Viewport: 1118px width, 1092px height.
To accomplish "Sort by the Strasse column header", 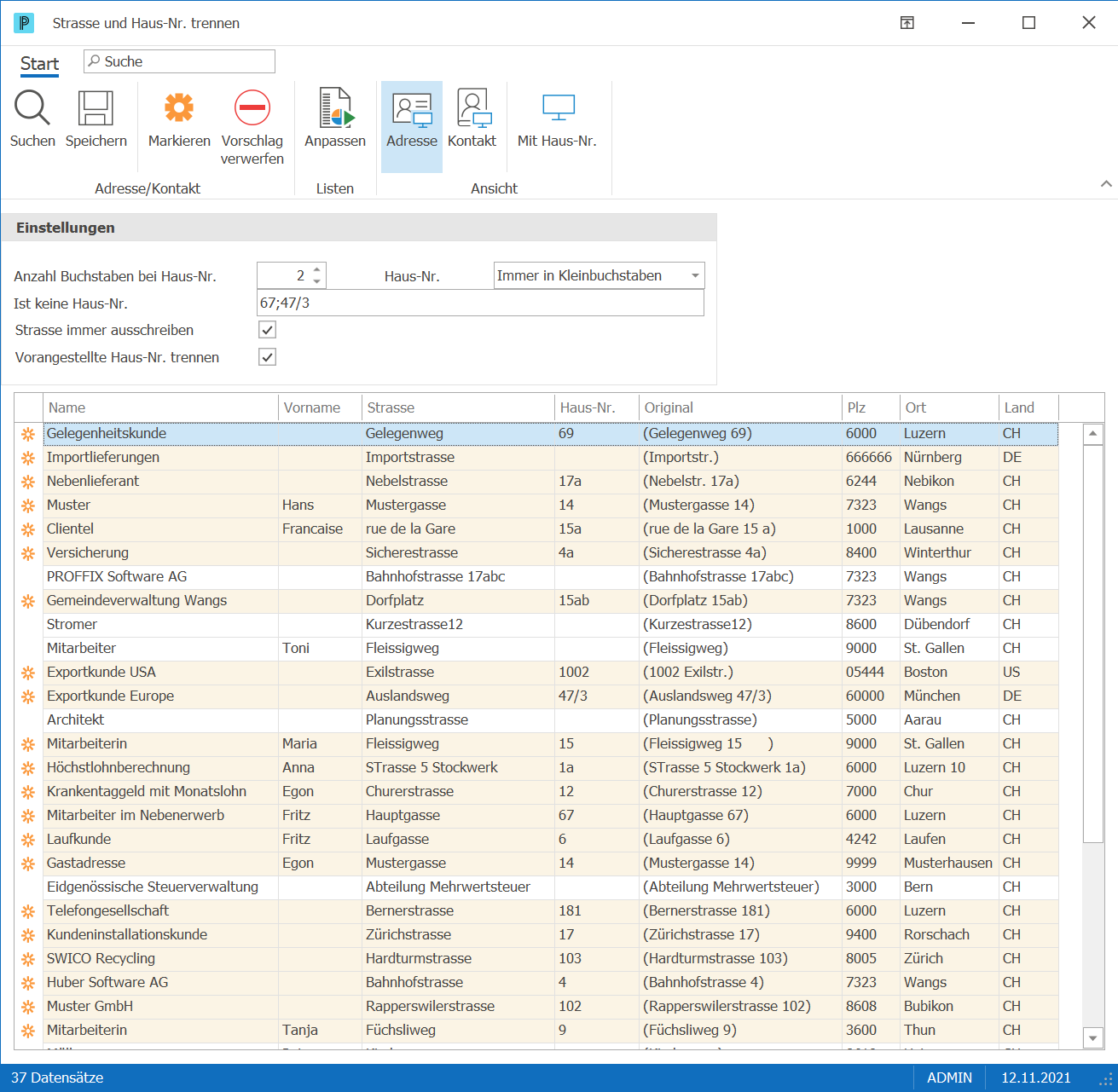I will click(x=458, y=407).
